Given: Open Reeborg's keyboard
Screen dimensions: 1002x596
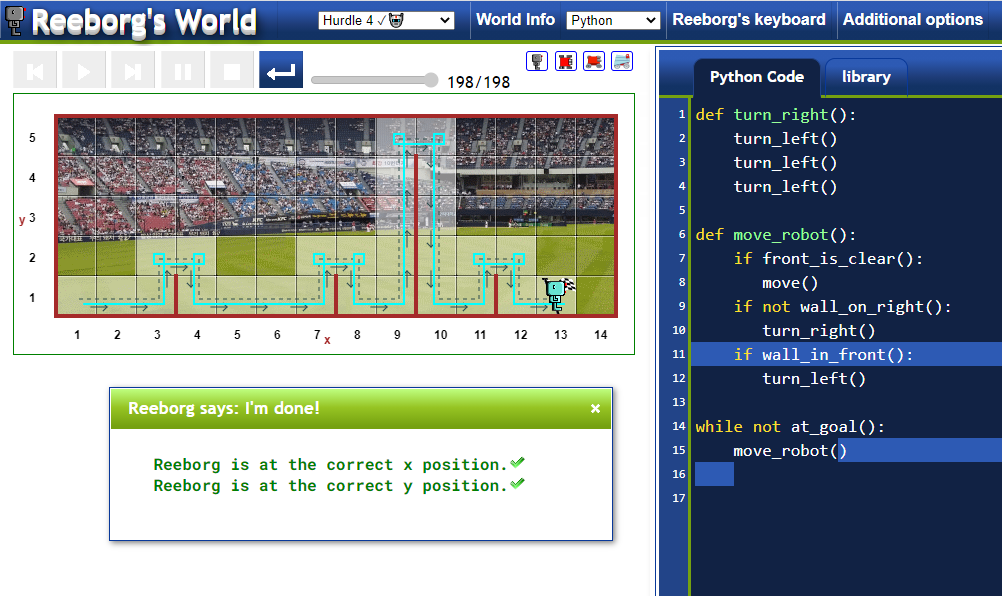Looking at the screenshot, I should [748, 20].
